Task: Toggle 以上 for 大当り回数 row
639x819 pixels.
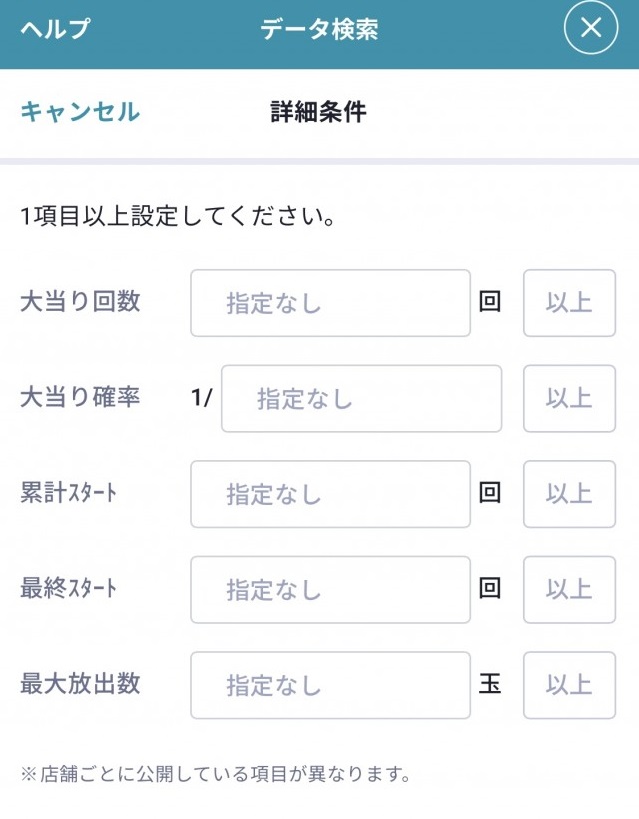Action: point(569,303)
